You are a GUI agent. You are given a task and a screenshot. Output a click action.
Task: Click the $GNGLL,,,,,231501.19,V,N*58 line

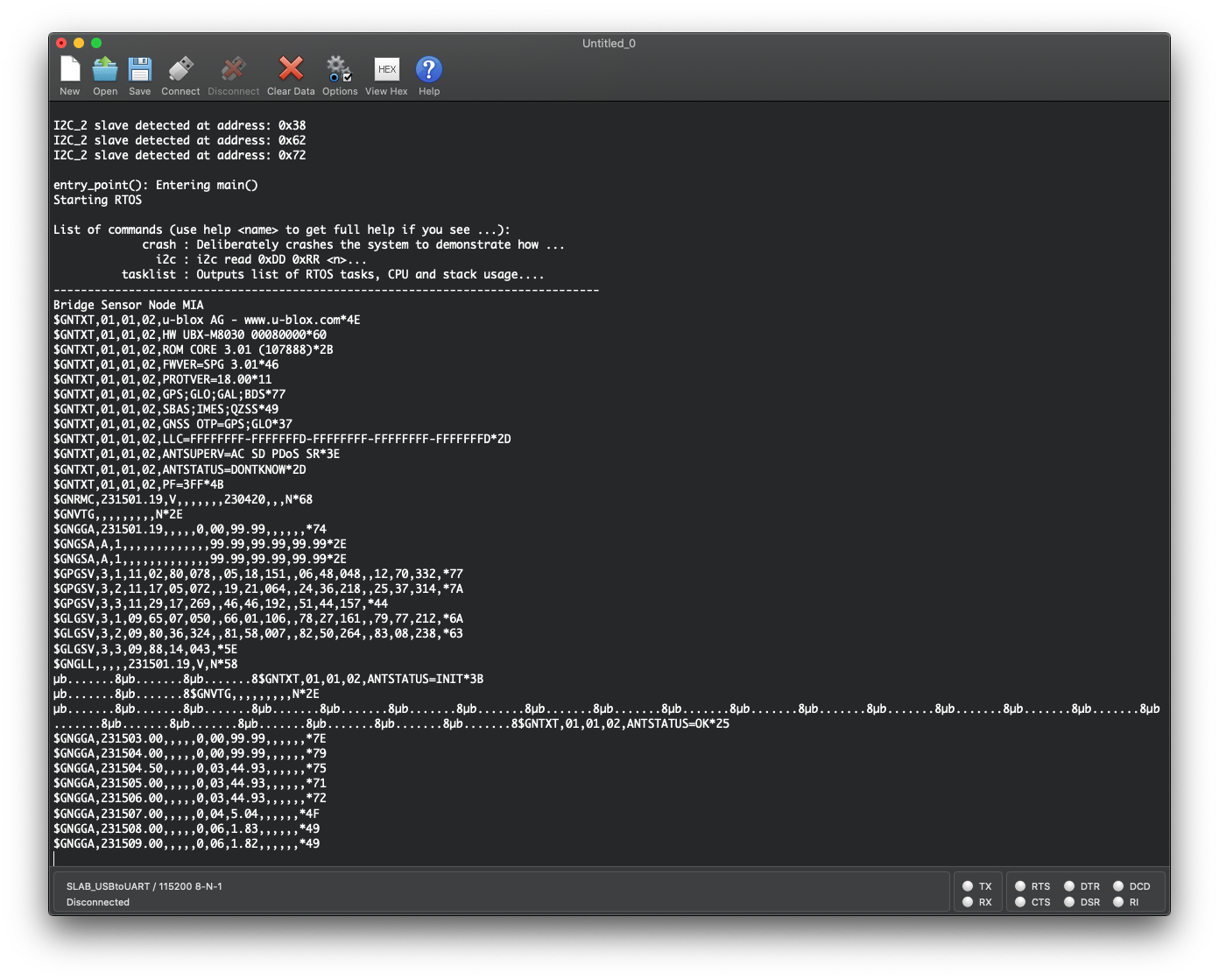point(145,664)
